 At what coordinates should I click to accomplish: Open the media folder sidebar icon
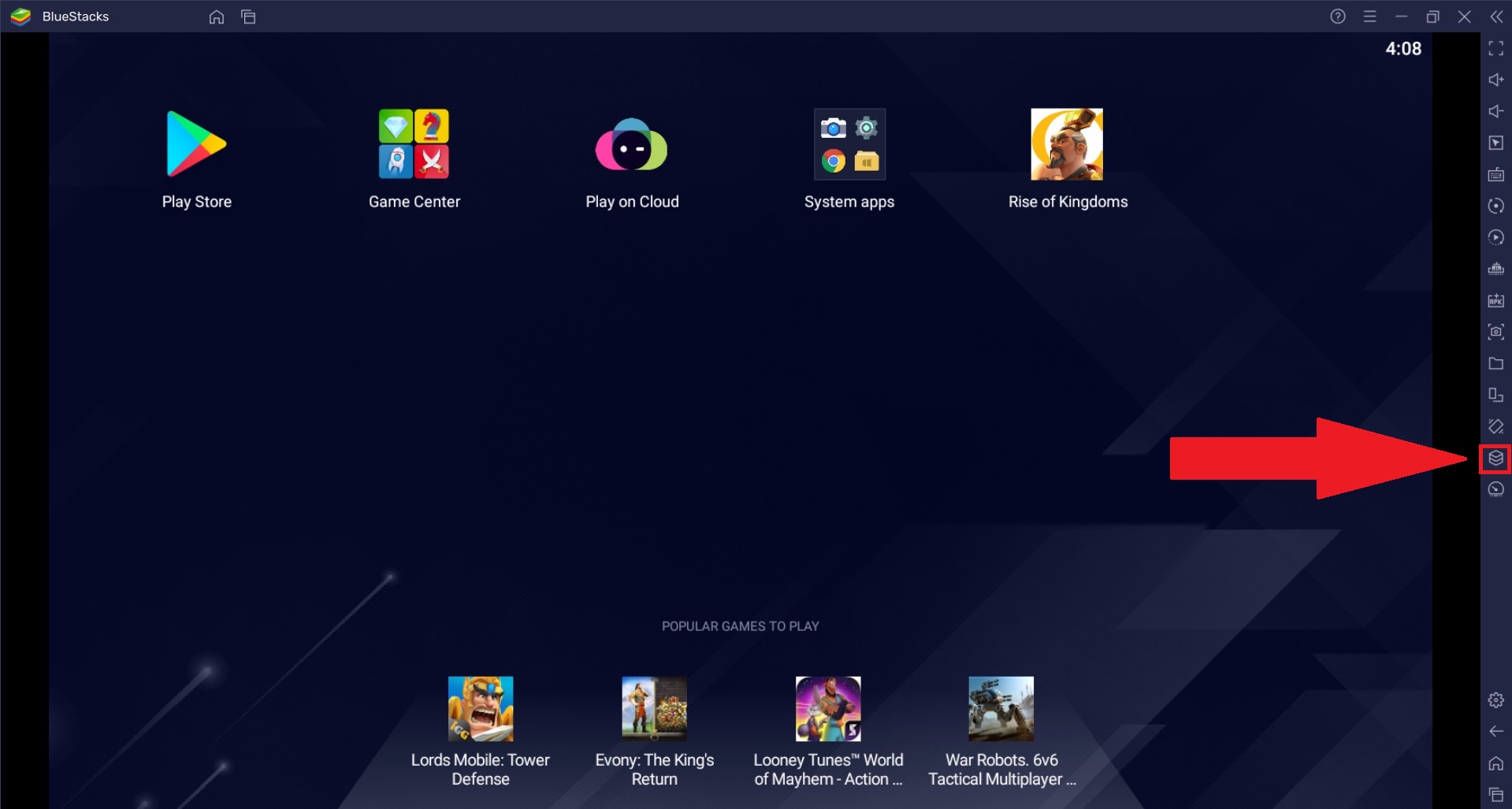pyautogui.click(x=1495, y=364)
